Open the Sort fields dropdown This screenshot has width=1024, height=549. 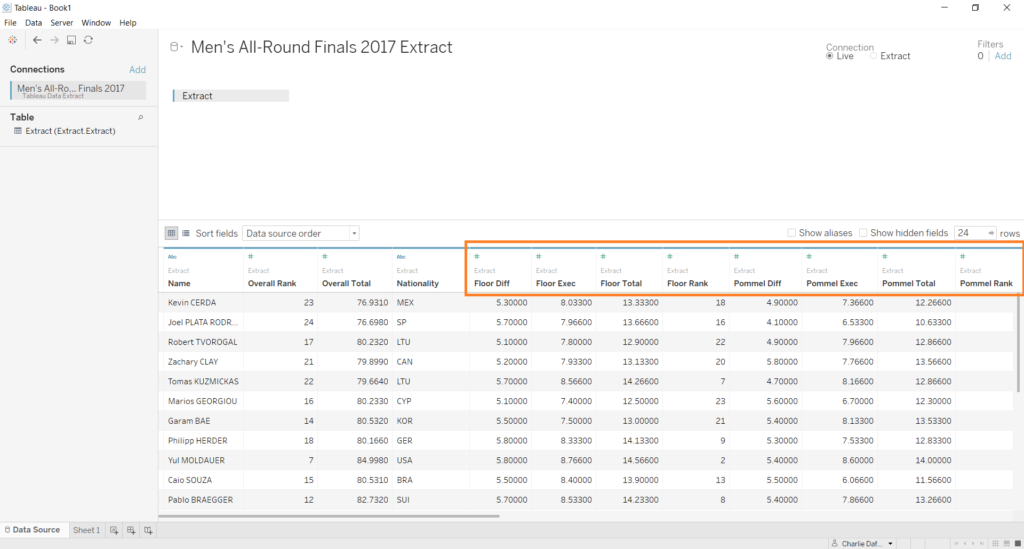301,233
